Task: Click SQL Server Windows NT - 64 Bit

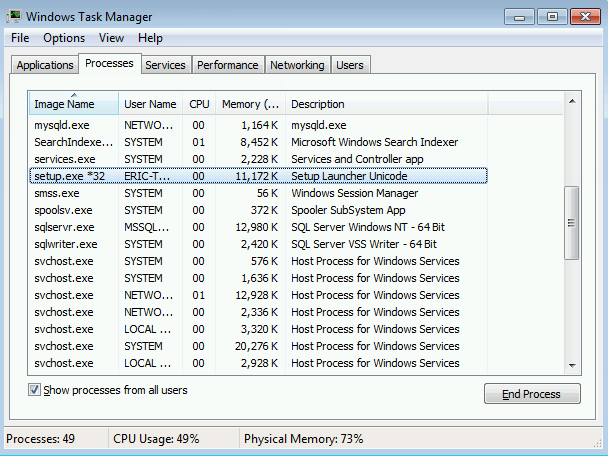Action: pos(368,227)
